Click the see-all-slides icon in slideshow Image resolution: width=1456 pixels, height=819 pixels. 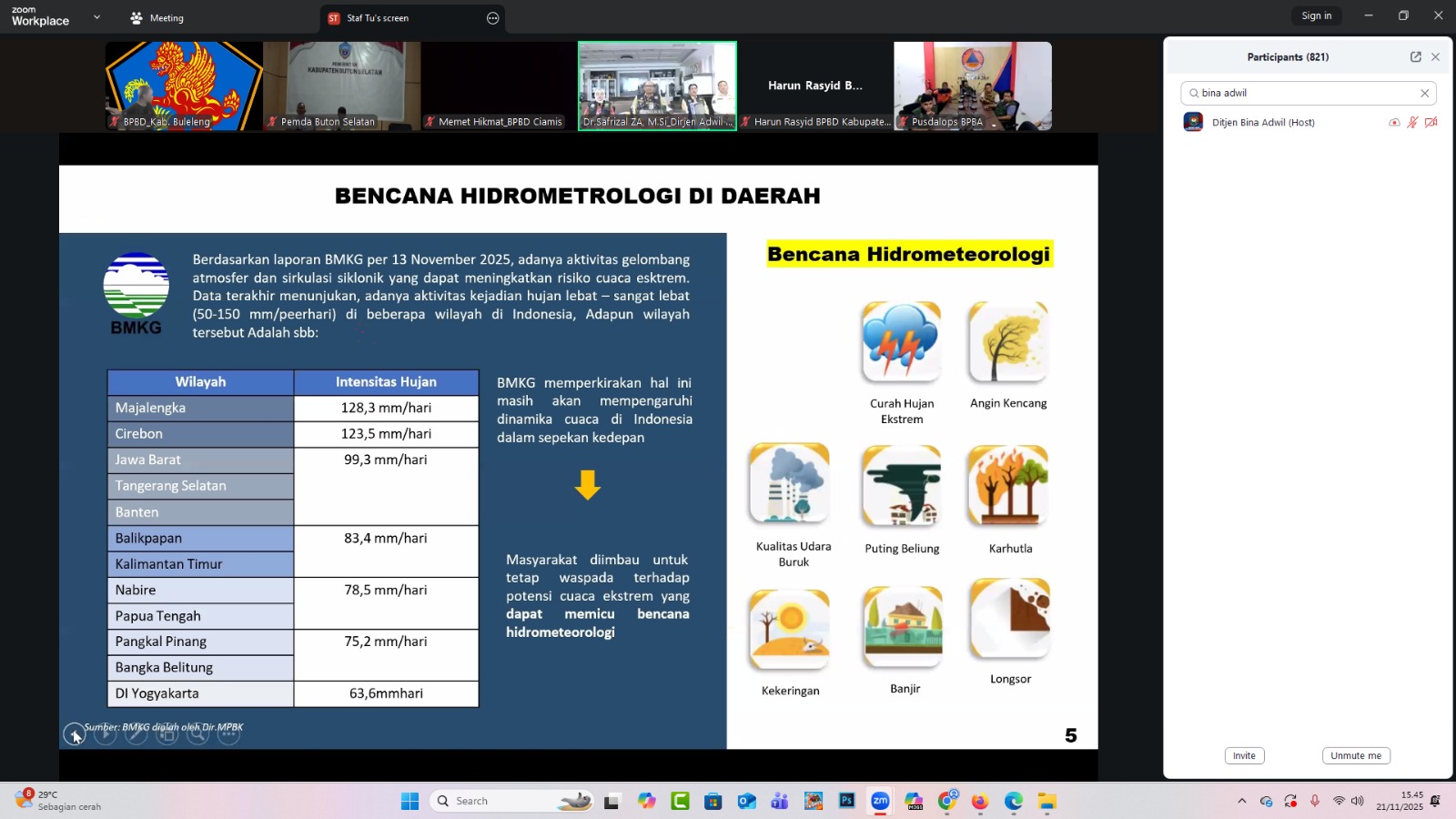pos(167,733)
